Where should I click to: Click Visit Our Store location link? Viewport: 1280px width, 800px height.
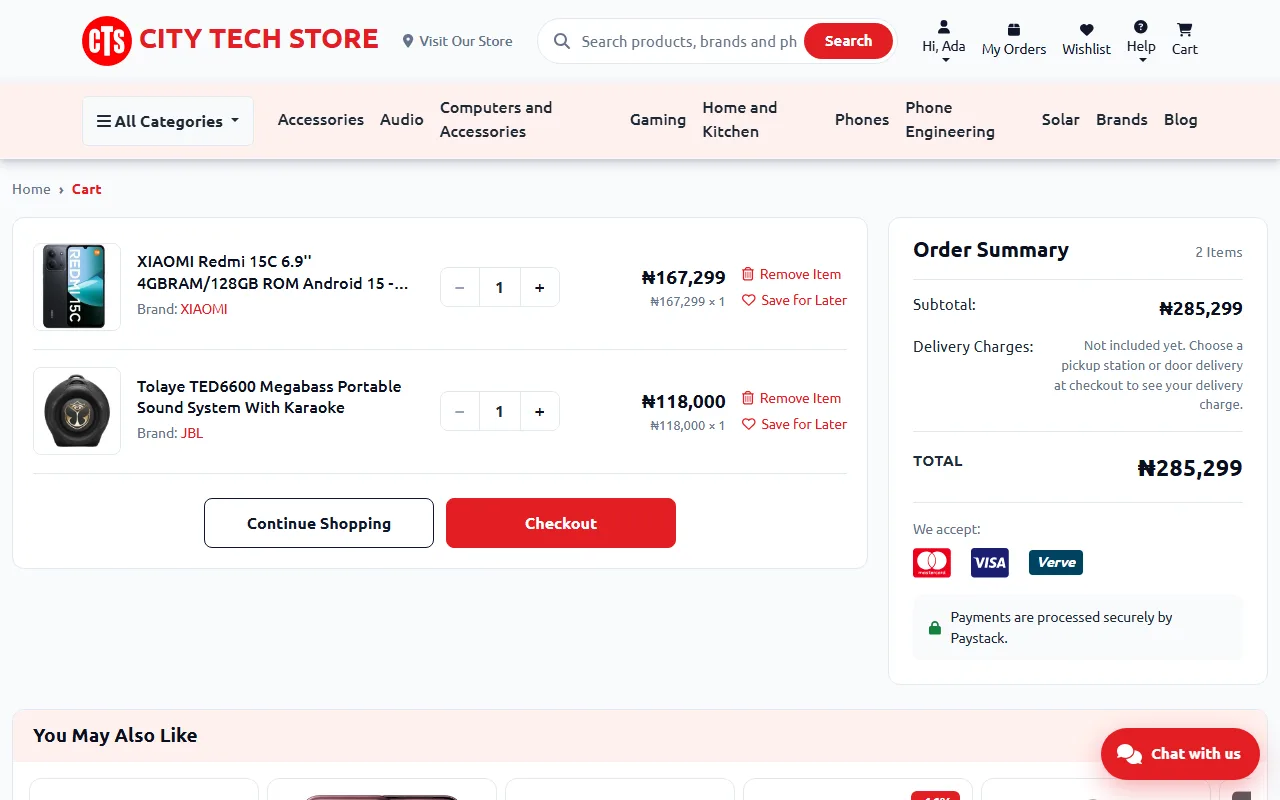(x=457, y=41)
